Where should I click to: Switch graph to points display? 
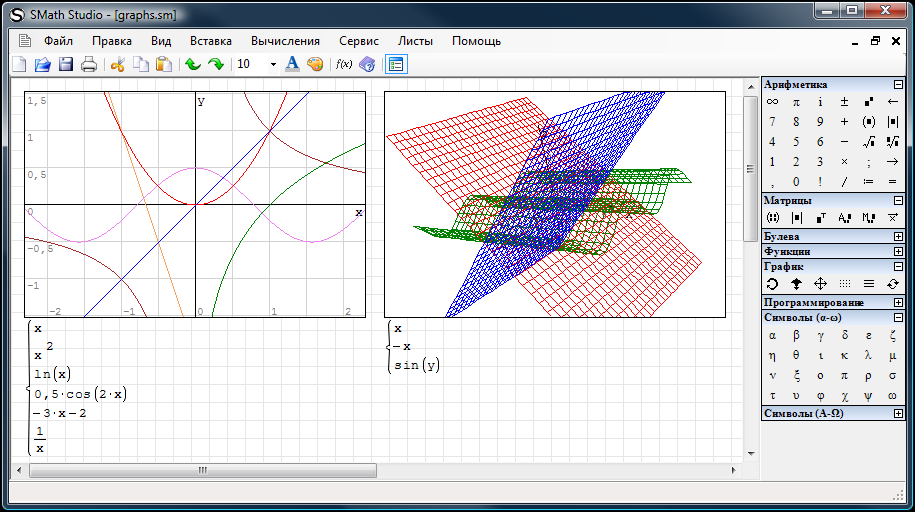pyautogui.click(x=844, y=284)
